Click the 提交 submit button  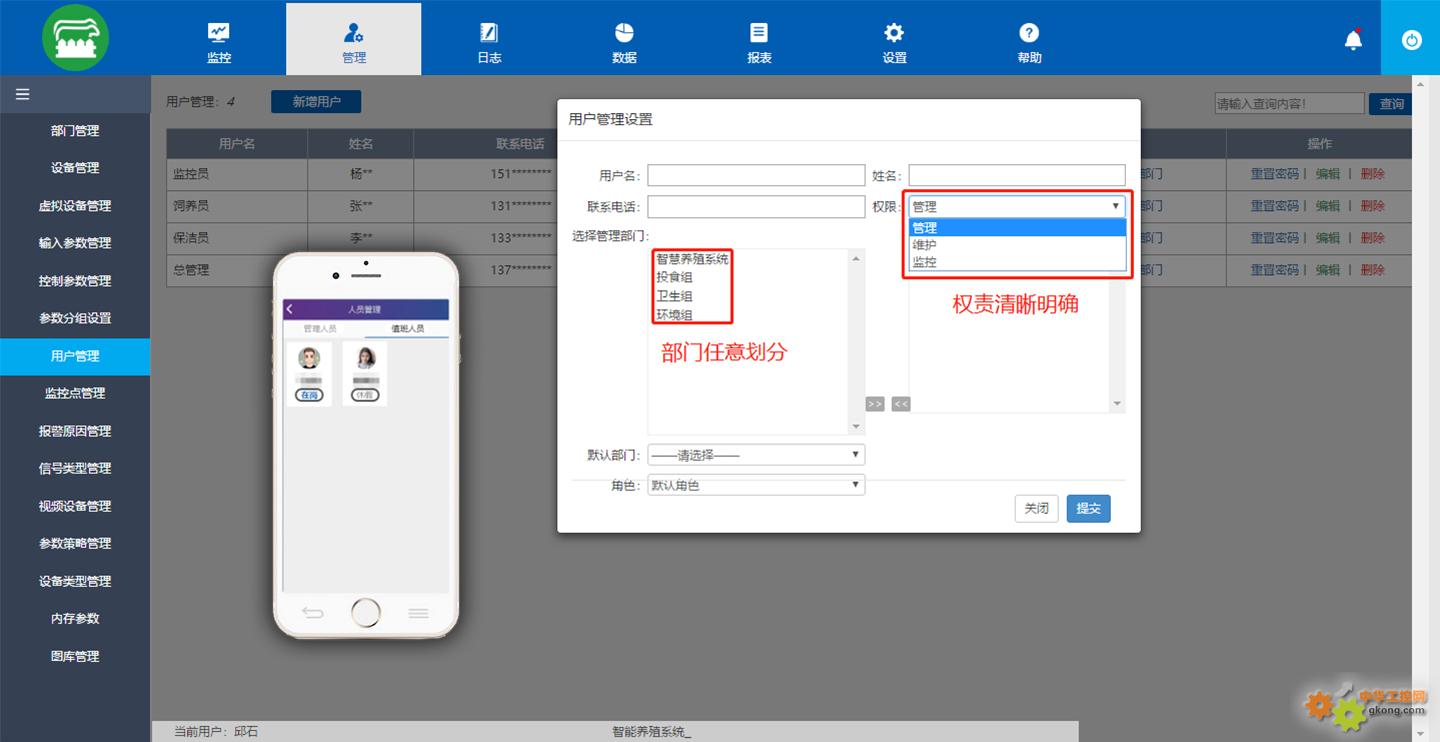[1088, 508]
